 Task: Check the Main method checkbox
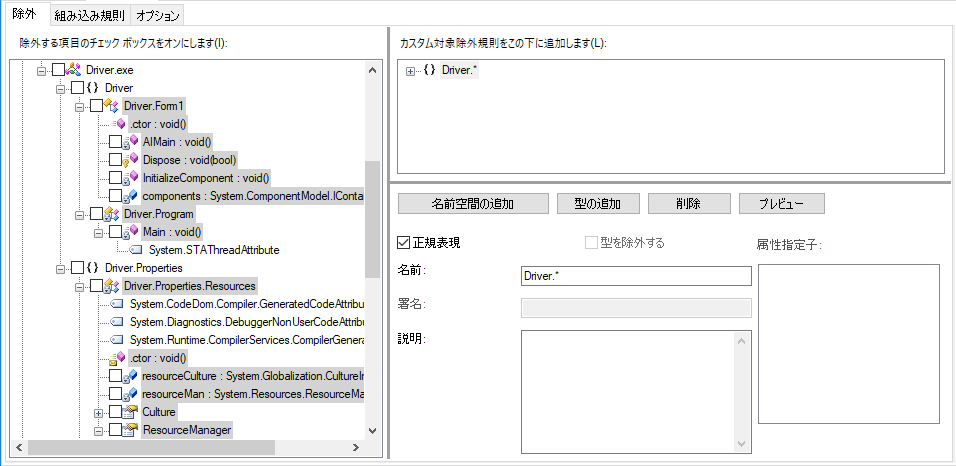pyautogui.click(x=115, y=232)
